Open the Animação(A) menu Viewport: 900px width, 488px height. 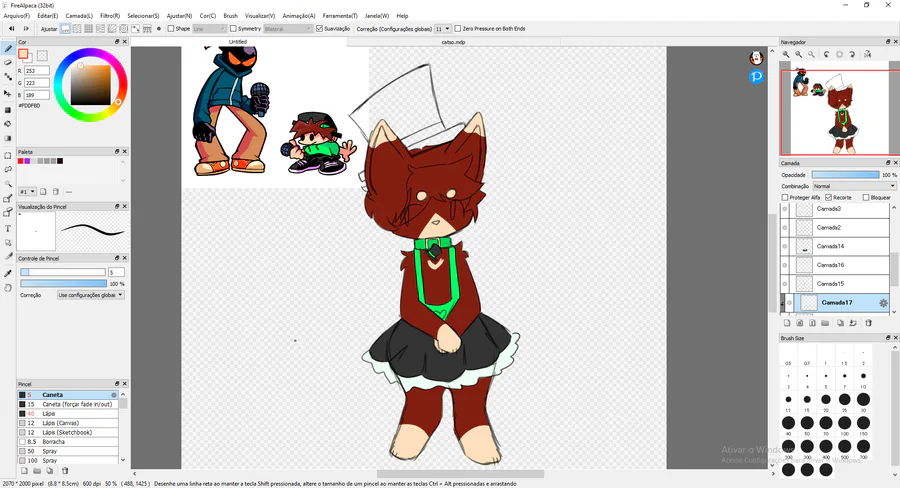tap(298, 16)
